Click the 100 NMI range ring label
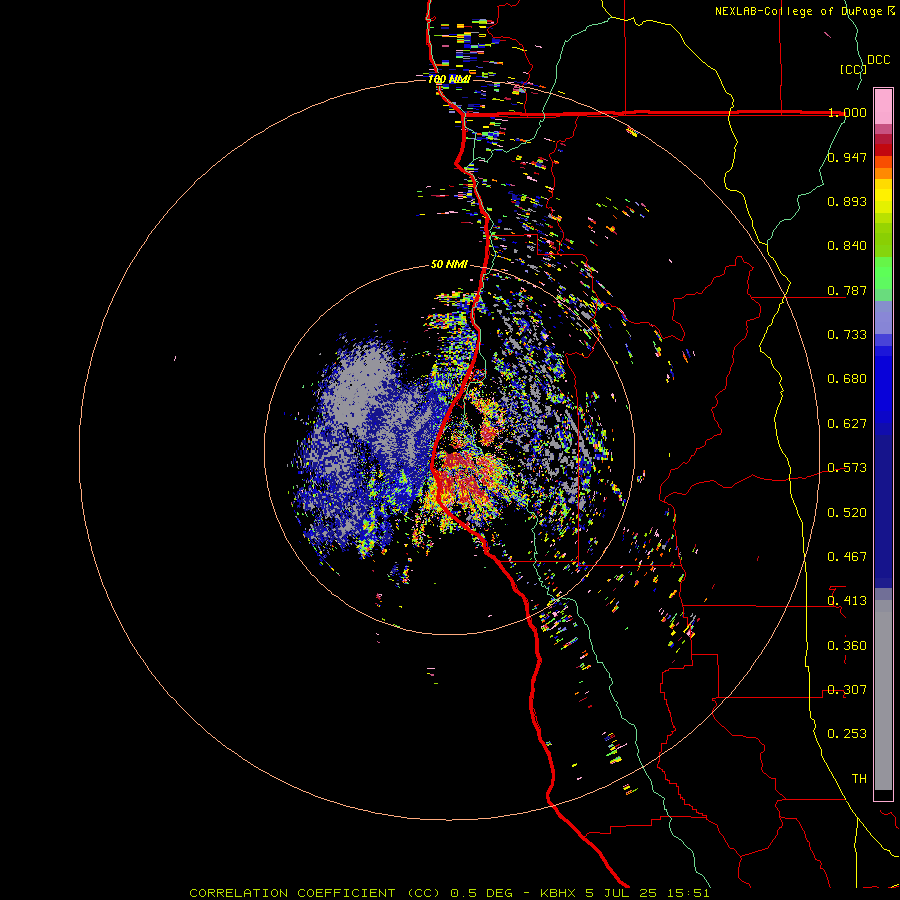 coord(449,79)
